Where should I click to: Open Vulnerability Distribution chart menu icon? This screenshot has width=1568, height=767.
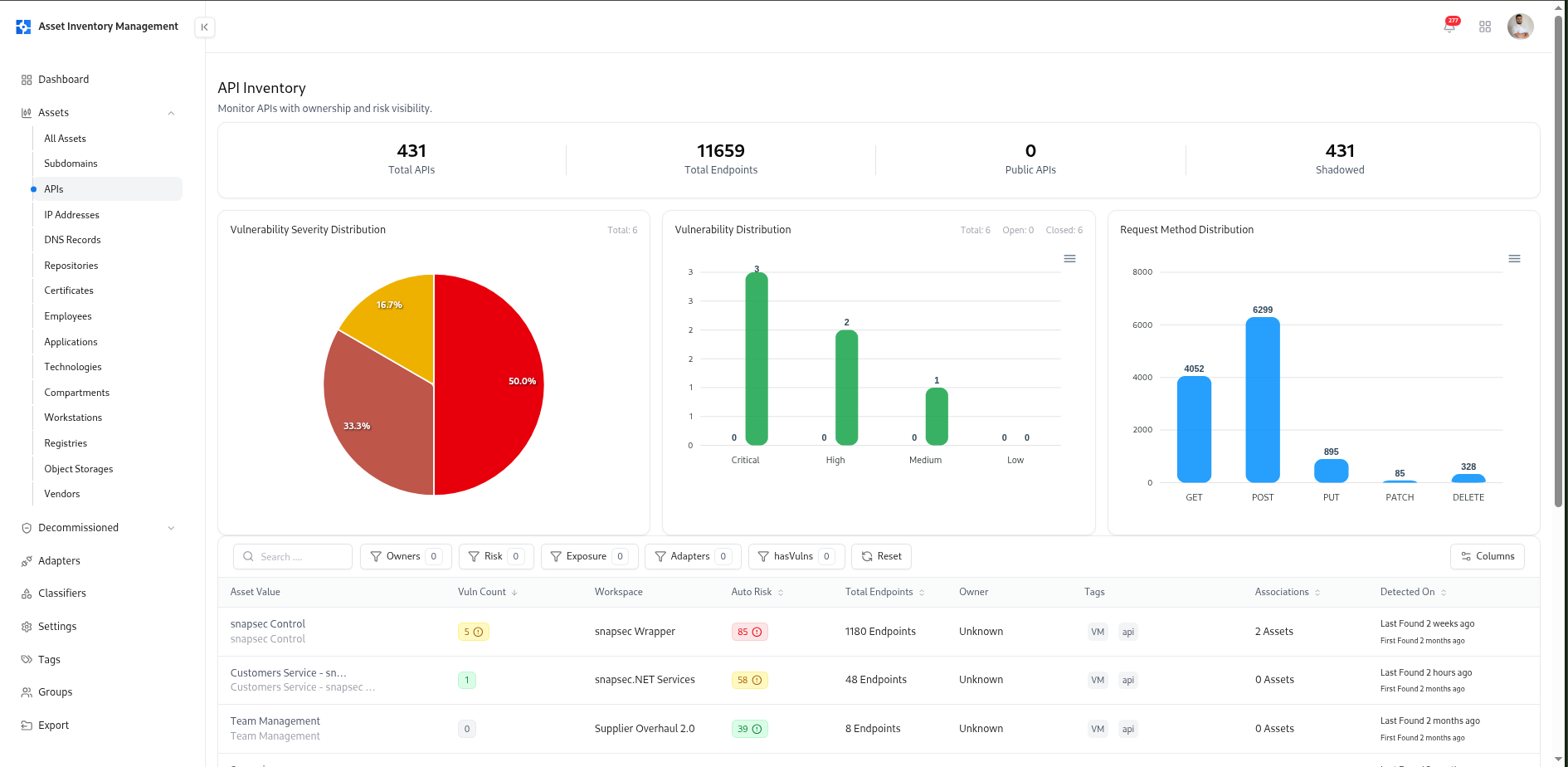[x=1069, y=259]
